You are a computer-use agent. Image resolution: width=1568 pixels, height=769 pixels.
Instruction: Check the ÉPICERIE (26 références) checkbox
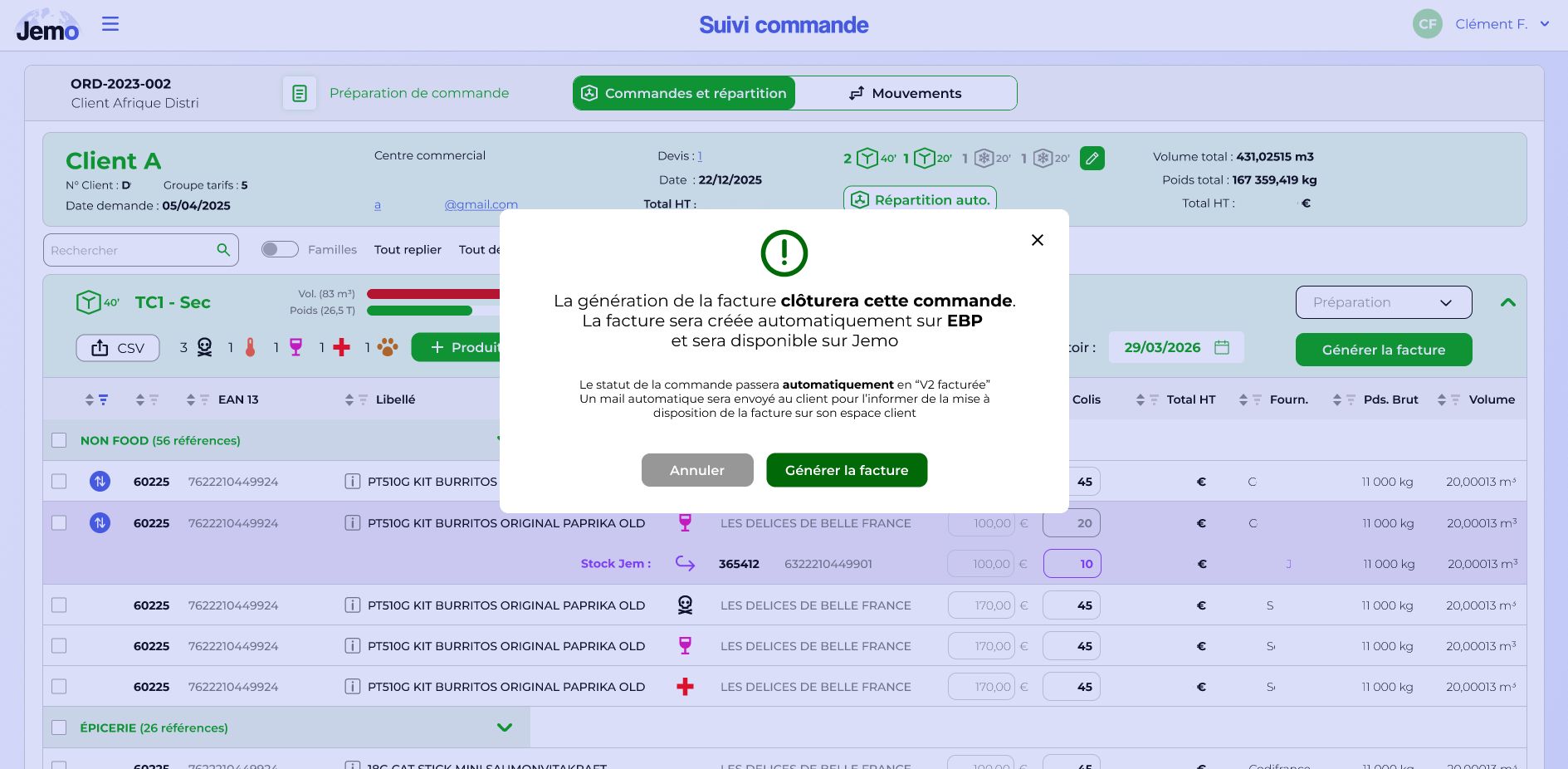click(59, 727)
